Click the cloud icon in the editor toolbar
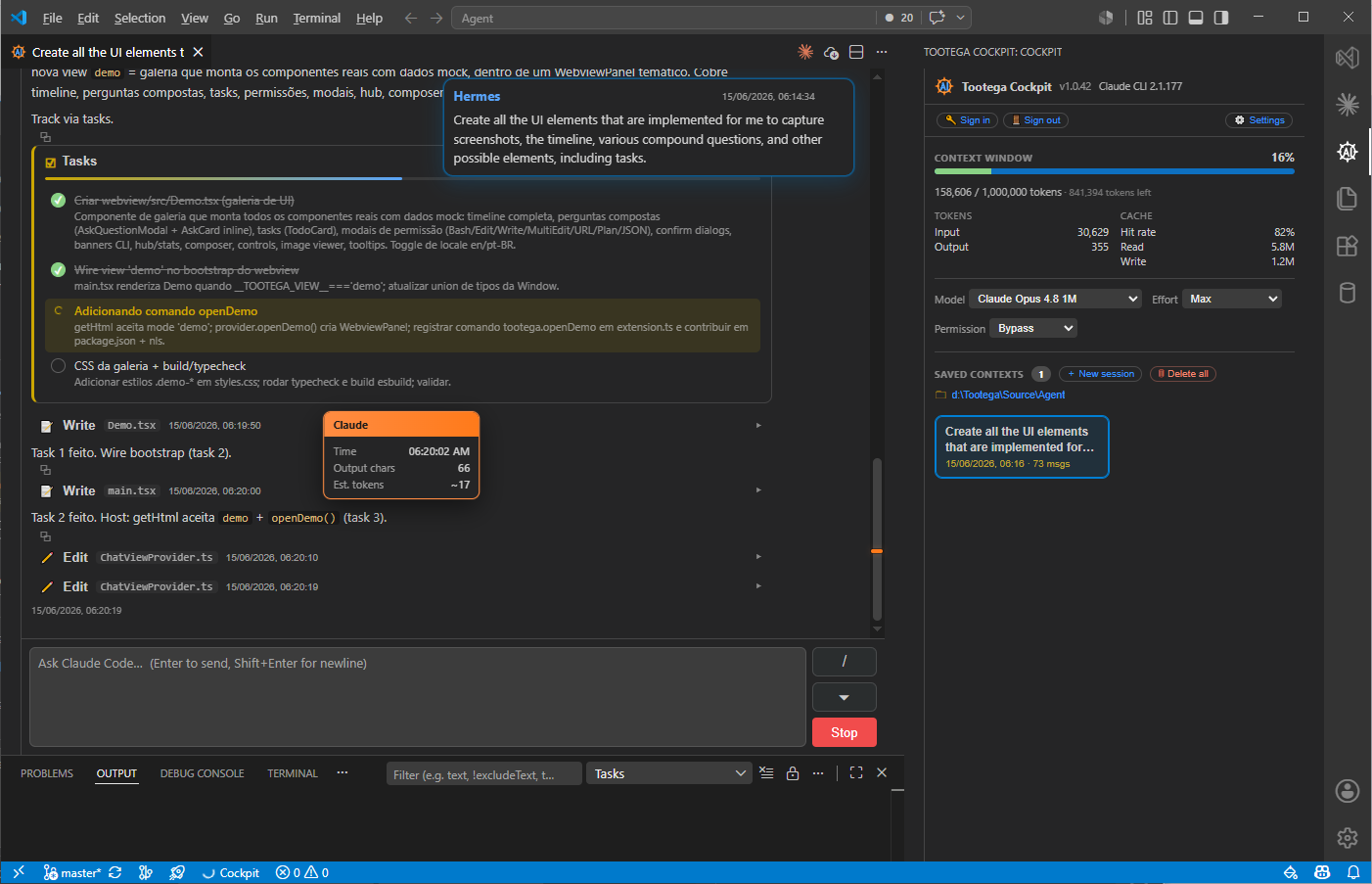1372x884 pixels. 831,52
